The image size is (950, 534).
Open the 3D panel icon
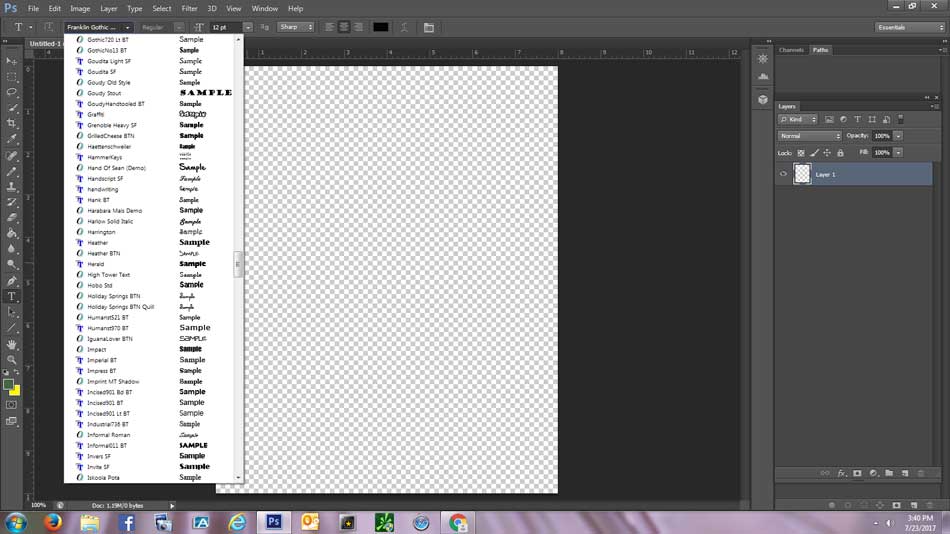[763, 99]
